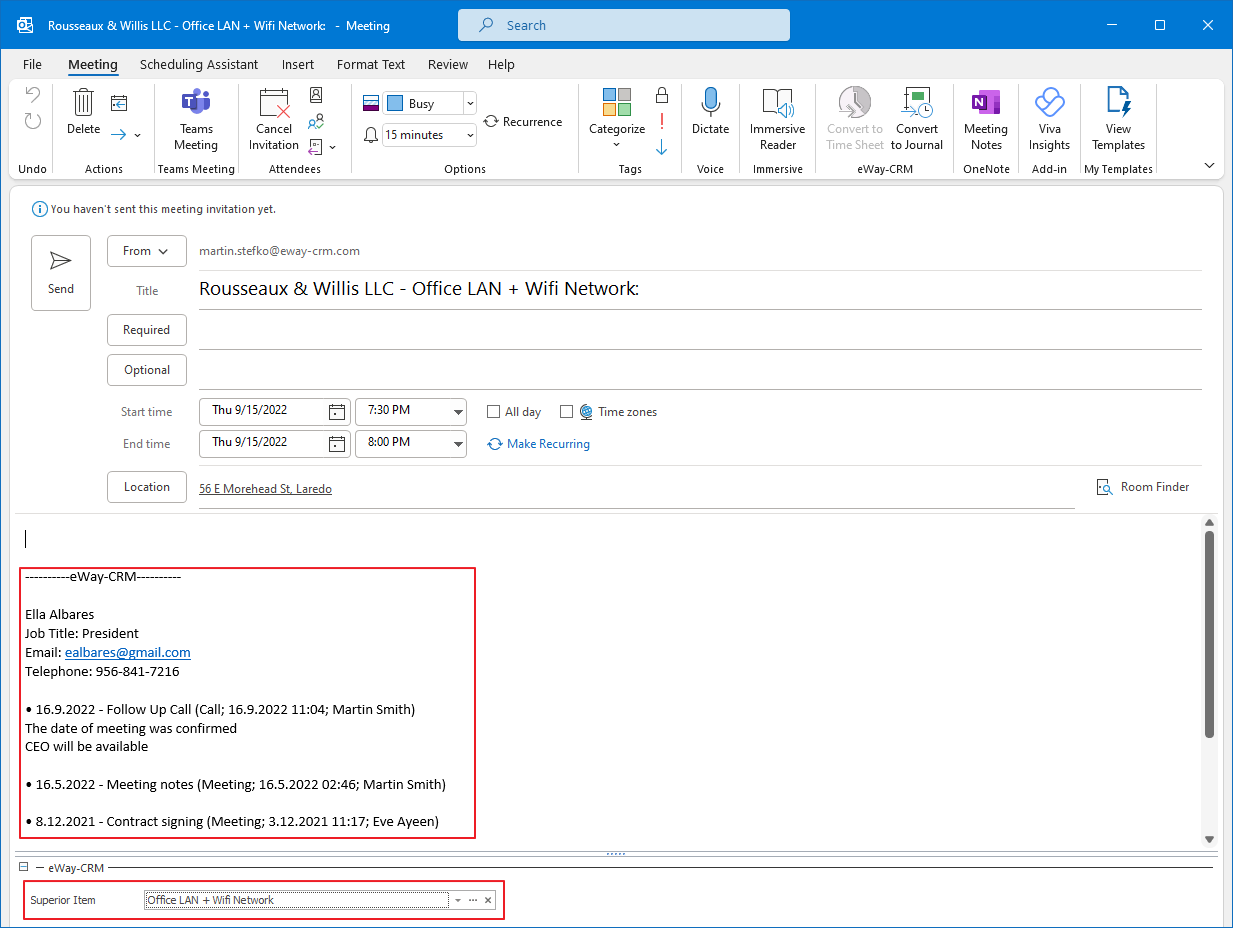Click the message body scrollbar thumb
Viewport: 1233px width, 928px height.
[1209, 635]
